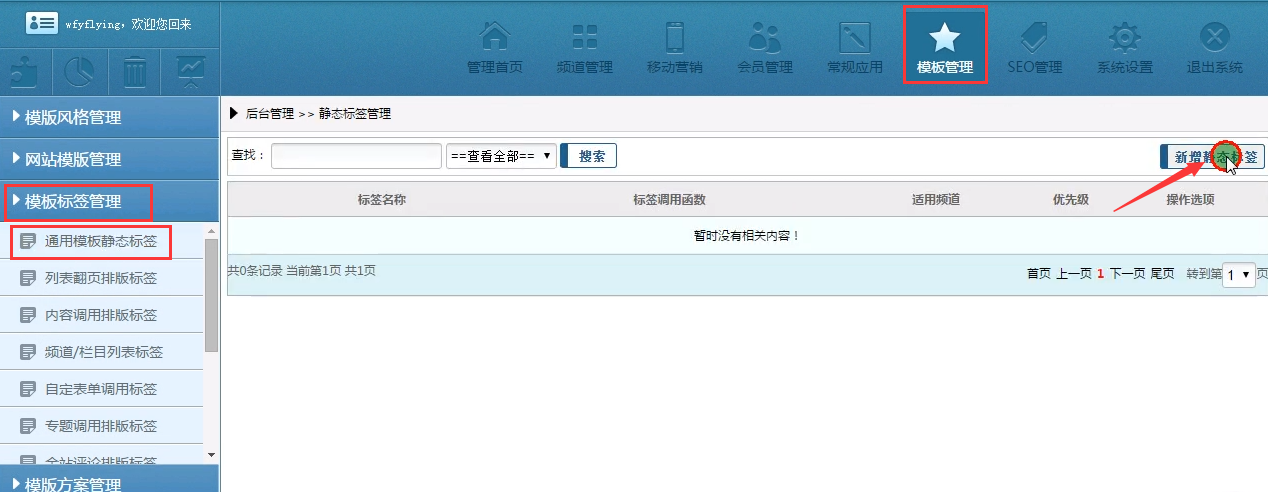Viewport: 1268px width, 492px height.
Task: Open 常规应用 general applications
Action: 854,47
